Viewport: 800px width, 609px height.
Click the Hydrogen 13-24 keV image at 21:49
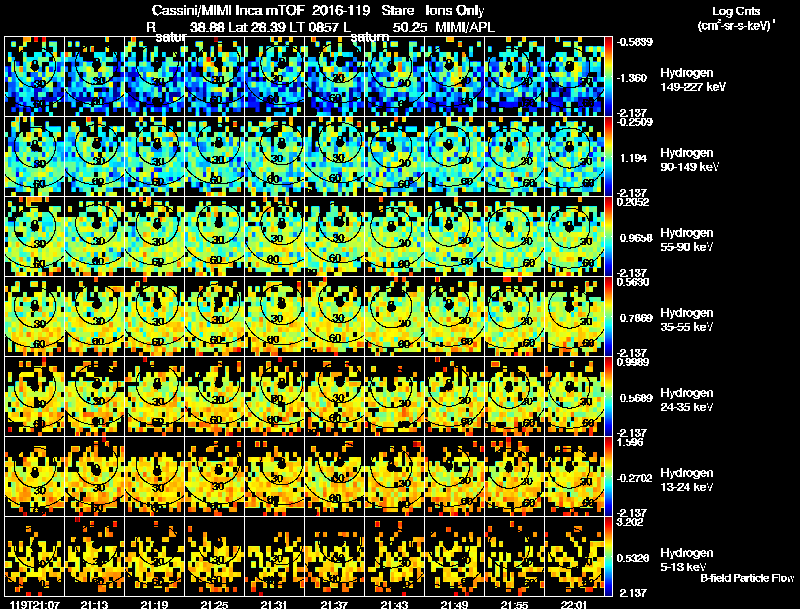pos(455,476)
